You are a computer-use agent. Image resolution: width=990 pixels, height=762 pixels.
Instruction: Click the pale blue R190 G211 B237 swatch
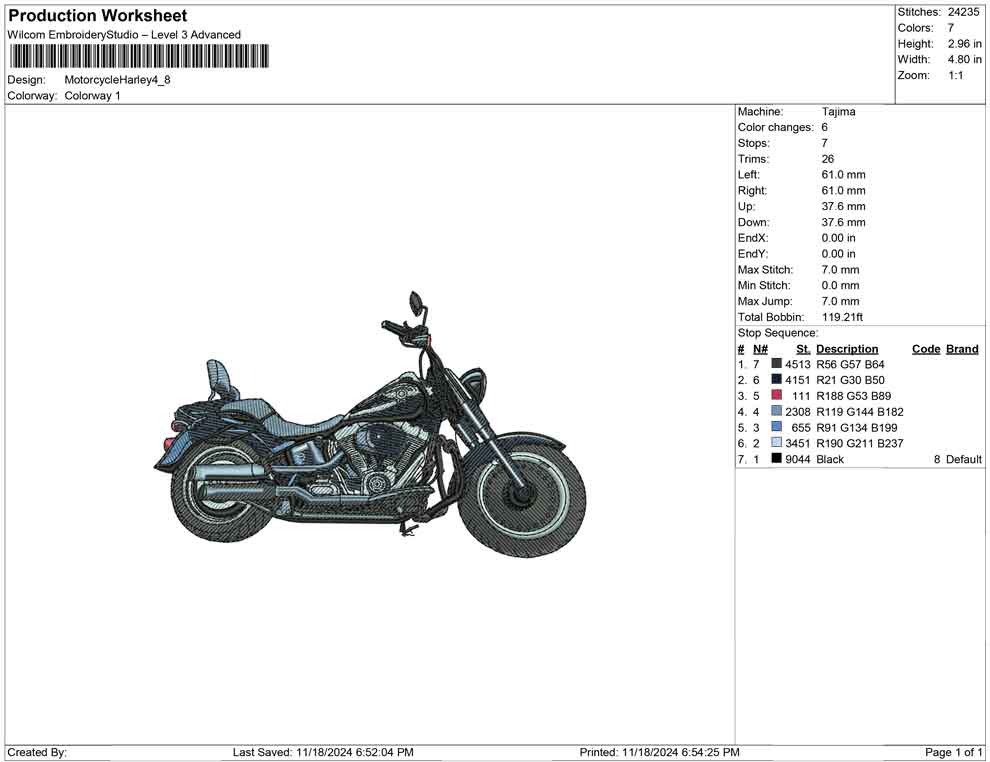[777, 443]
